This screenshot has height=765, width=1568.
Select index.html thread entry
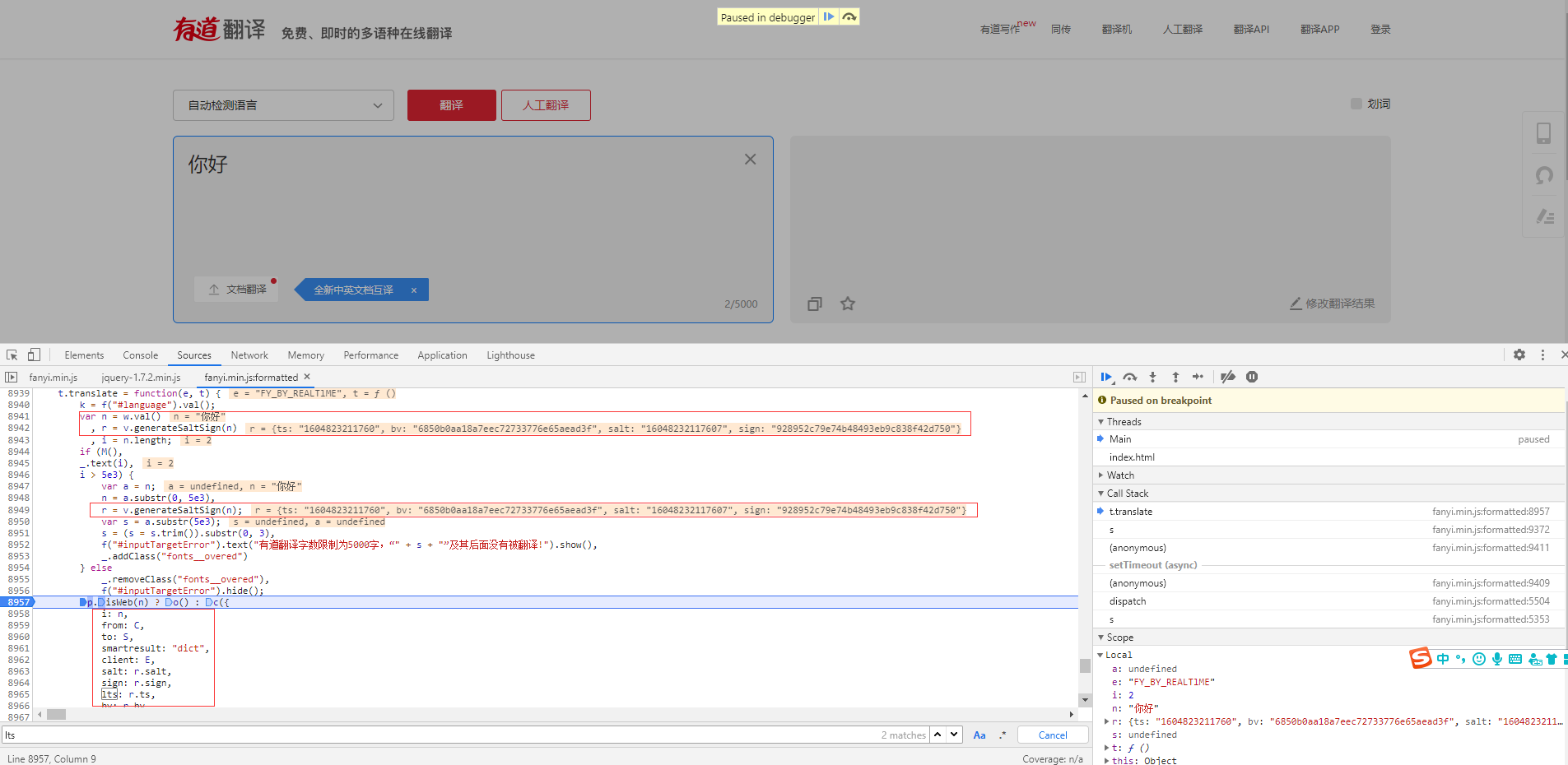click(x=1330, y=457)
